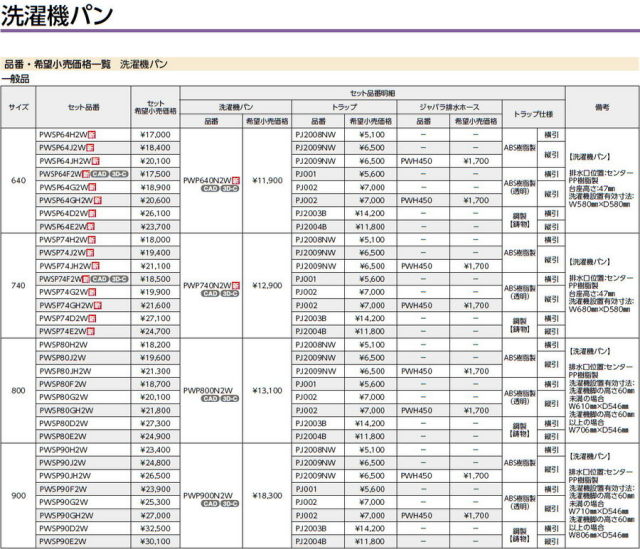Click the pan price ¥11,900

pyautogui.click(x=267, y=180)
